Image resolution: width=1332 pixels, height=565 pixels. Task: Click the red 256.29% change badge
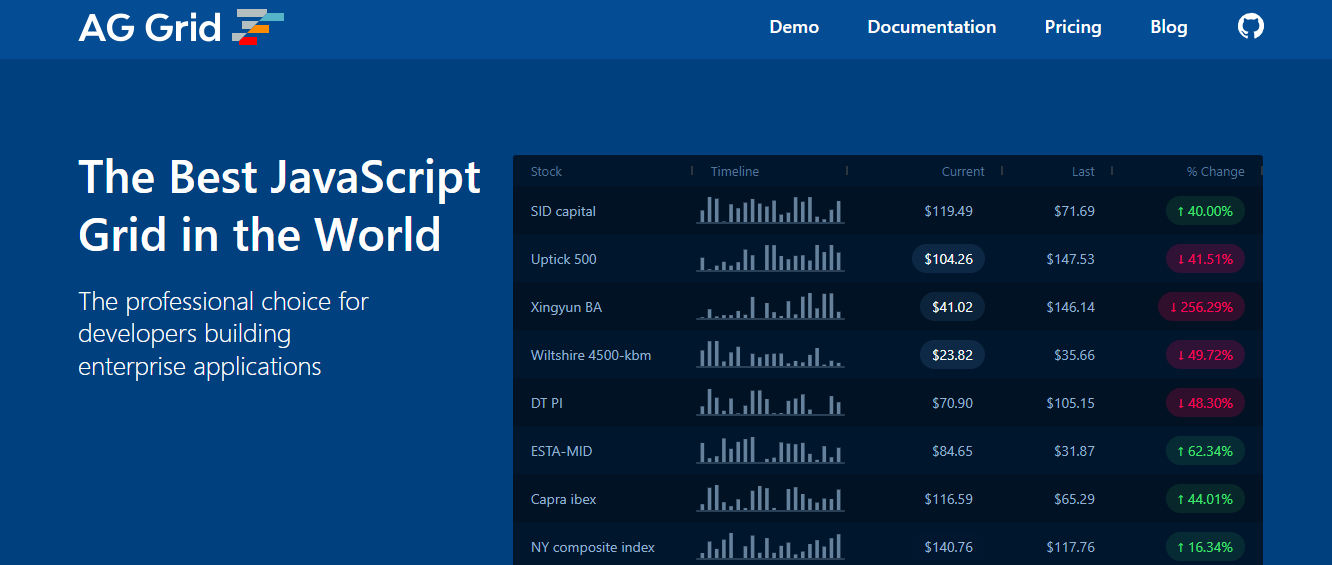point(1201,307)
